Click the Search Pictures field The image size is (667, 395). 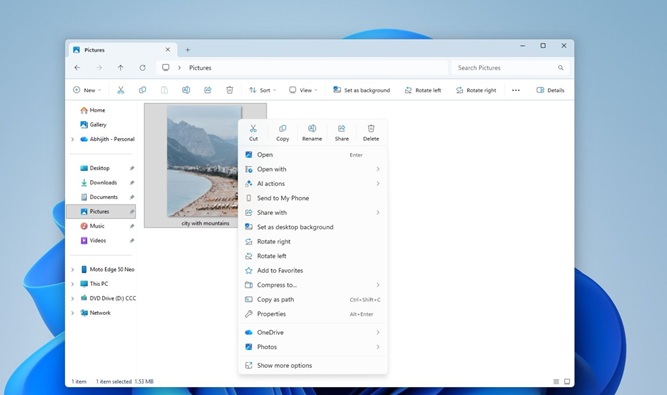(x=510, y=68)
